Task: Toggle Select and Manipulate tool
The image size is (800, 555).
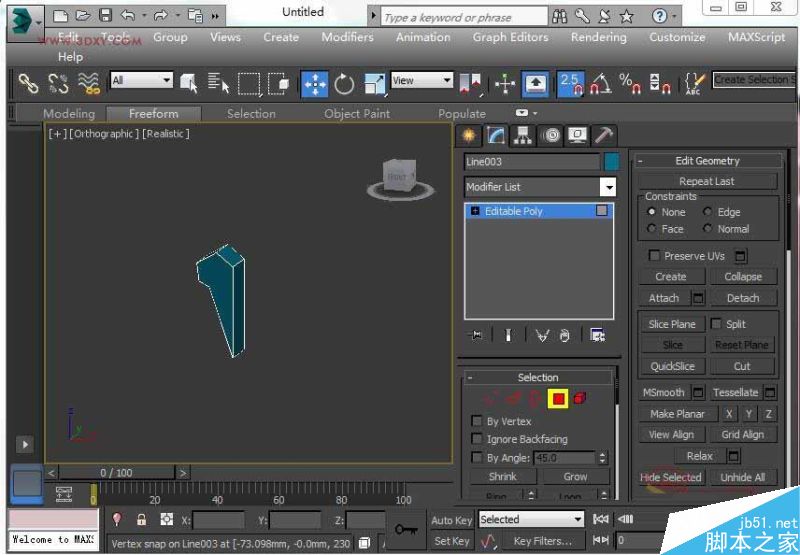Action: (x=505, y=84)
